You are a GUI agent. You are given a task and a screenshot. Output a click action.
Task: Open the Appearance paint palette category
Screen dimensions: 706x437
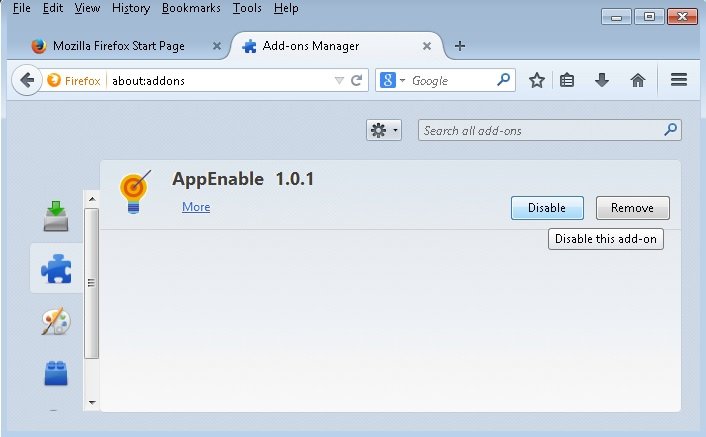56,321
